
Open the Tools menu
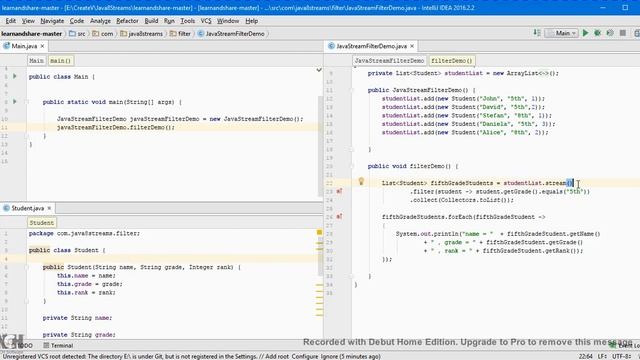click(187, 21)
